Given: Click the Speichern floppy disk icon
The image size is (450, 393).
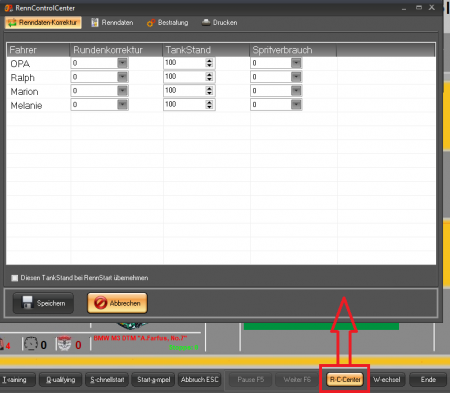Looking at the screenshot, I should tap(27, 303).
